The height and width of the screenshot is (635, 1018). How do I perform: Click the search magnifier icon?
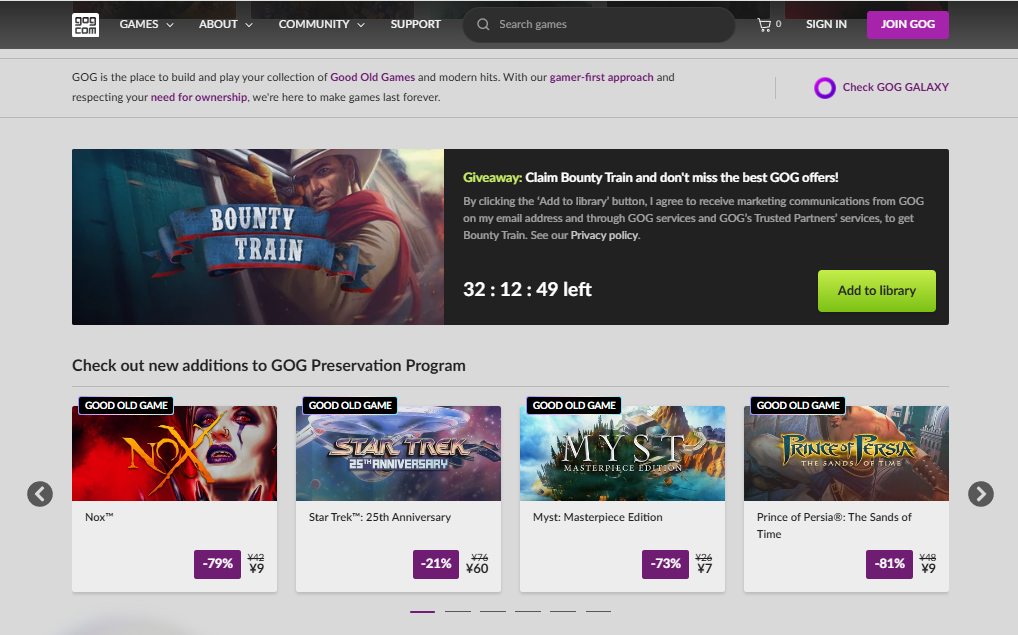point(483,25)
